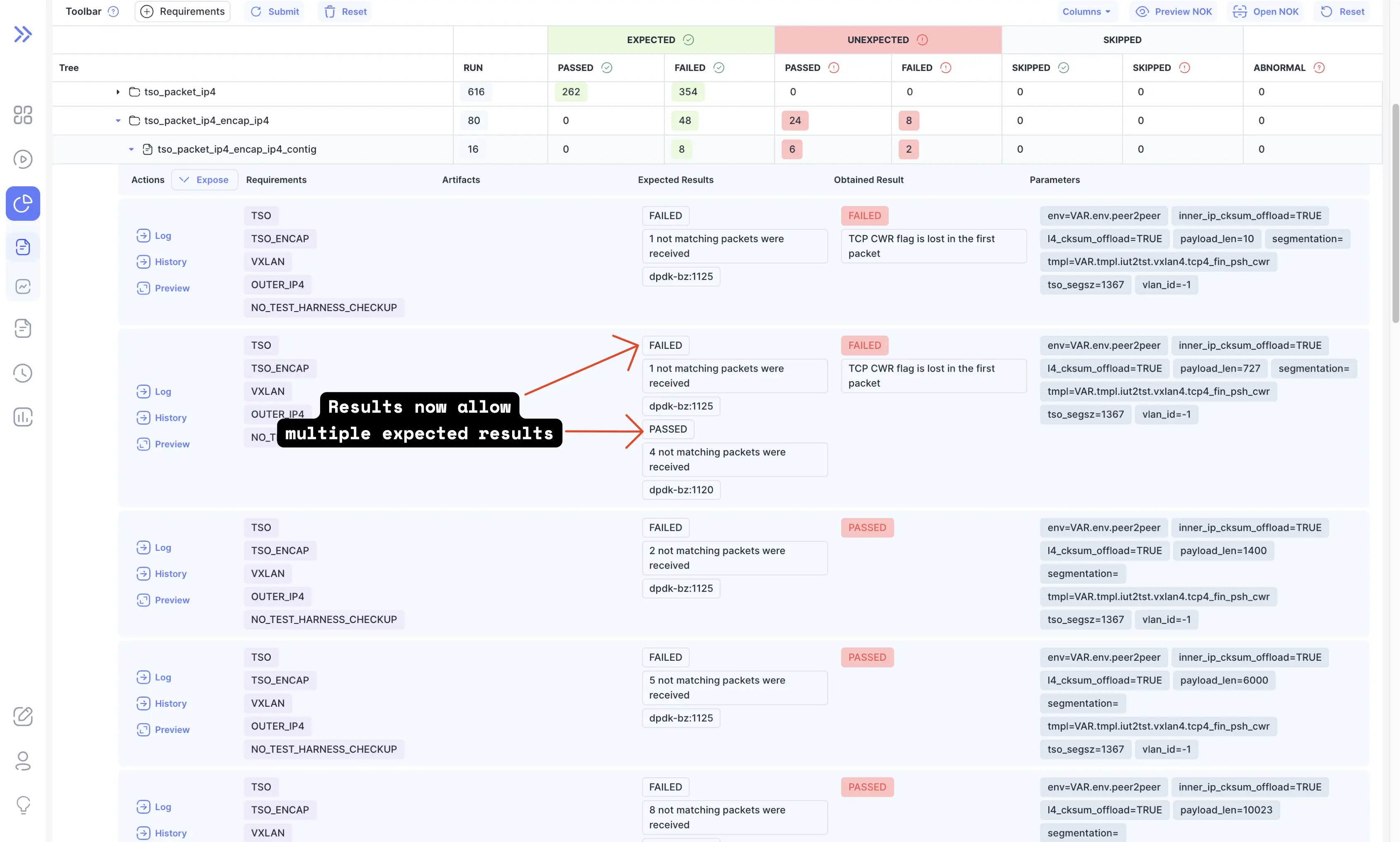Image resolution: width=1400 pixels, height=842 pixels.
Task: Click the Submit button in toolbar
Action: (275, 11)
